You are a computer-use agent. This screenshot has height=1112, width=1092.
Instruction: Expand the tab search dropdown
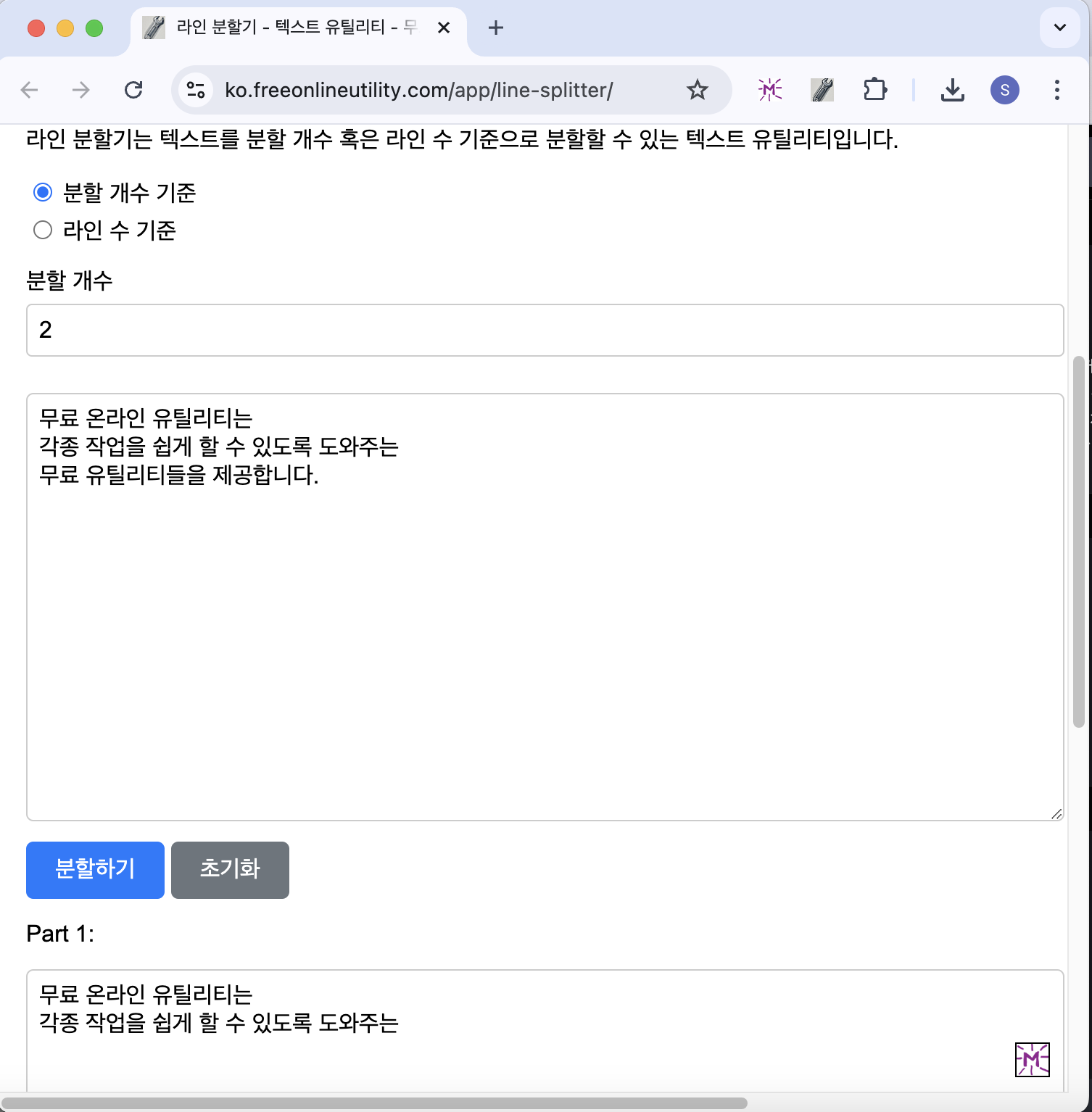click(1060, 28)
